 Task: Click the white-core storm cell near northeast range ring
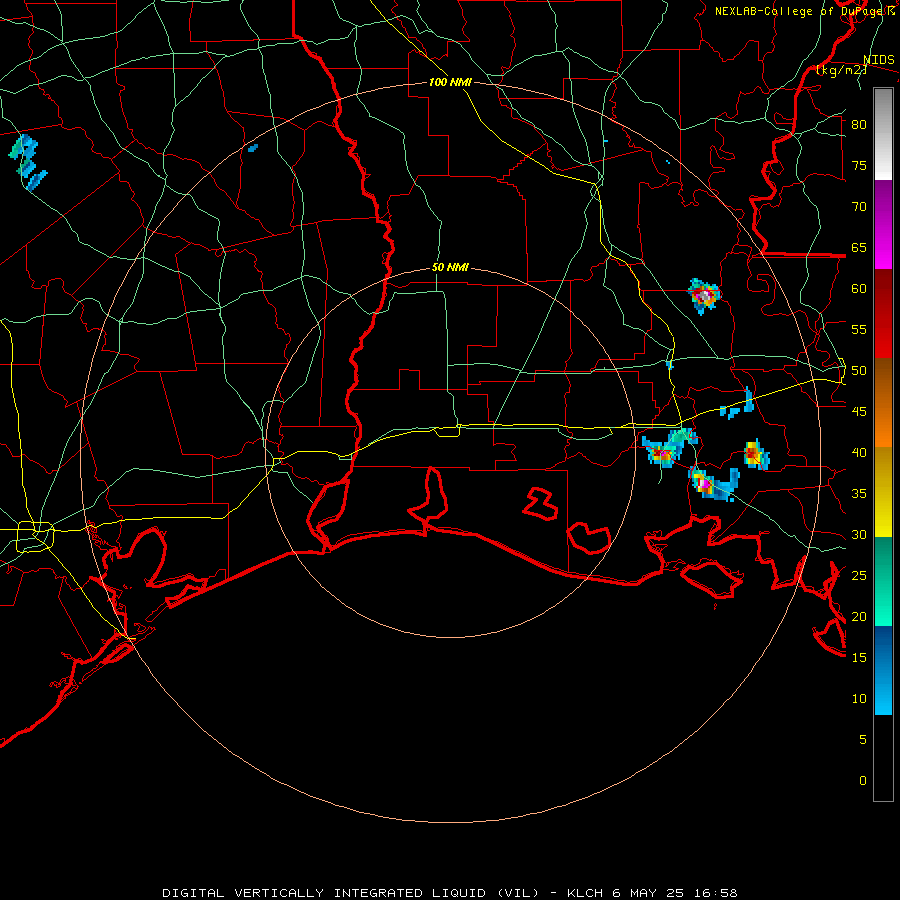tap(704, 296)
